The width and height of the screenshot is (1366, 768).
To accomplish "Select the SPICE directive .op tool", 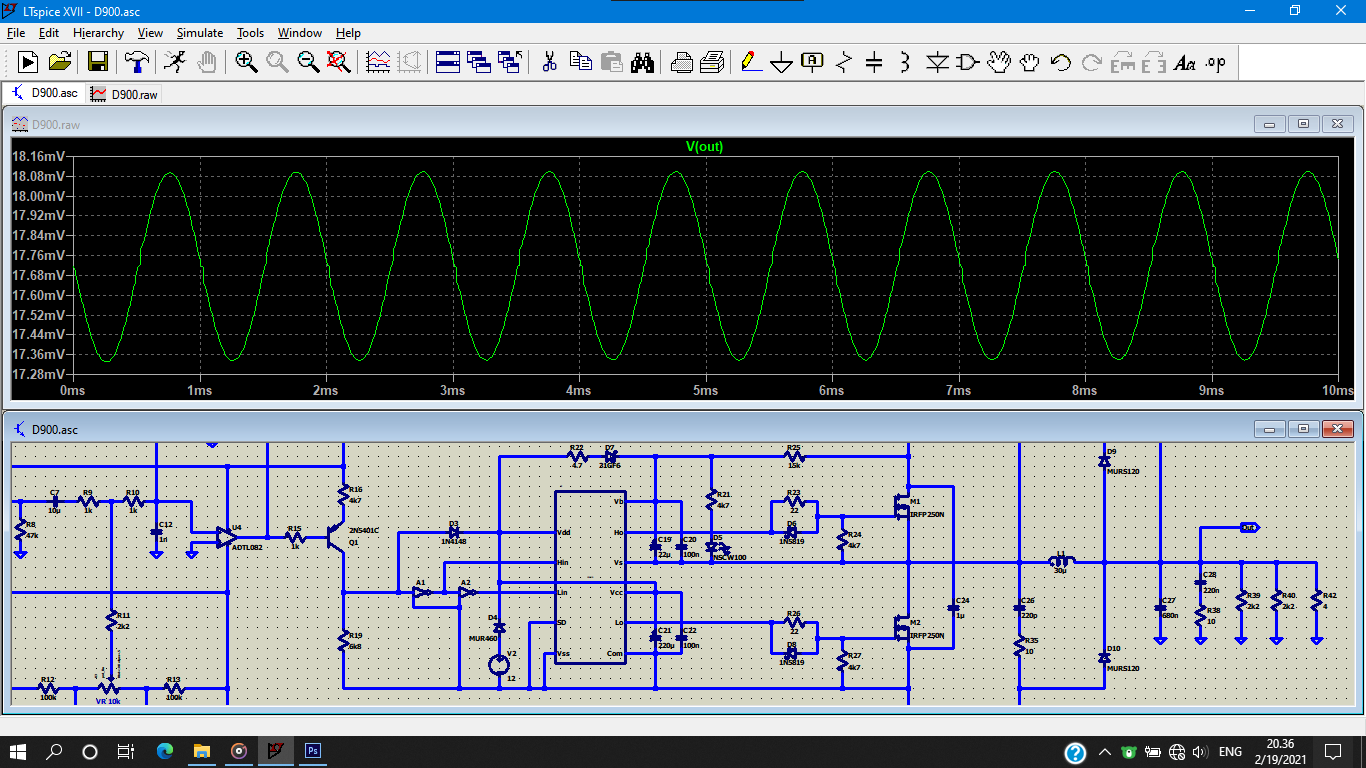I will tap(1216, 62).
